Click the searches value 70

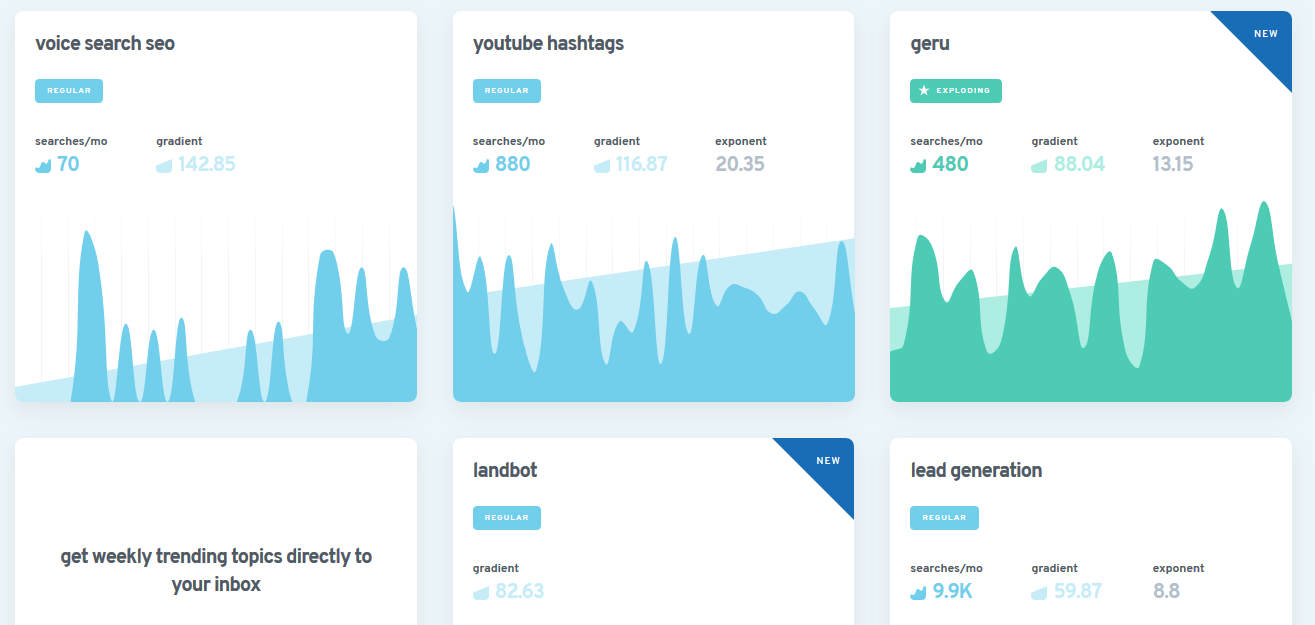[x=68, y=165]
